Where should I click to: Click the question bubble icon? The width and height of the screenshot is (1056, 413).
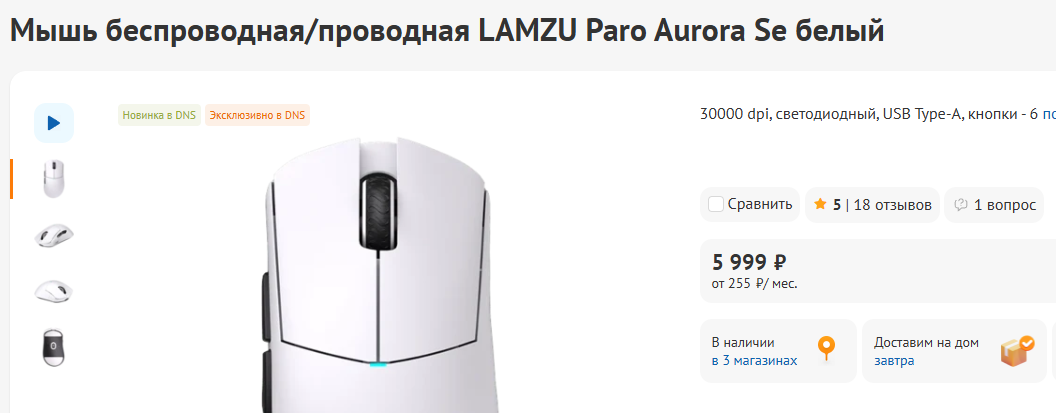pyautogui.click(x=961, y=205)
